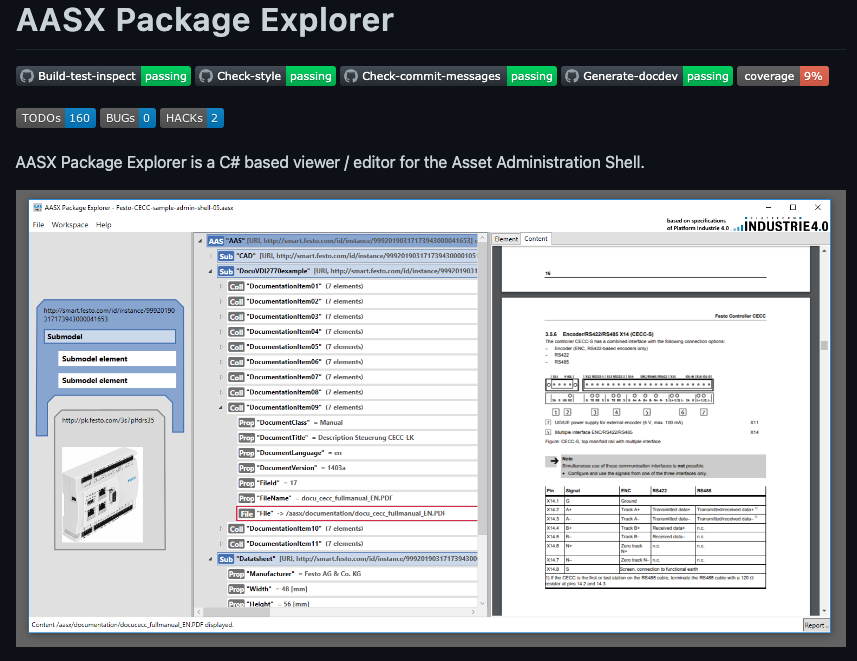Viewport: 857px width, 661px height.
Task: Click the GitHub octocat beside Build-test-inspect
Action: click(25, 76)
